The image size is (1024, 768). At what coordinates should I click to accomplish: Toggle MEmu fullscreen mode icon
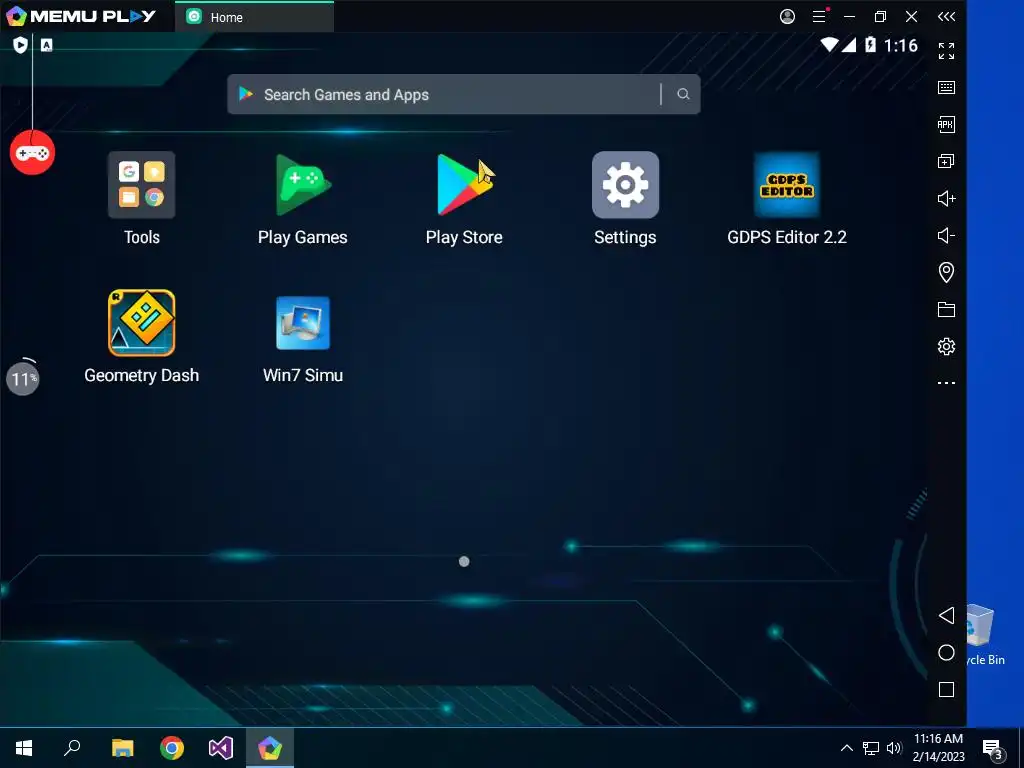coord(946,51)
